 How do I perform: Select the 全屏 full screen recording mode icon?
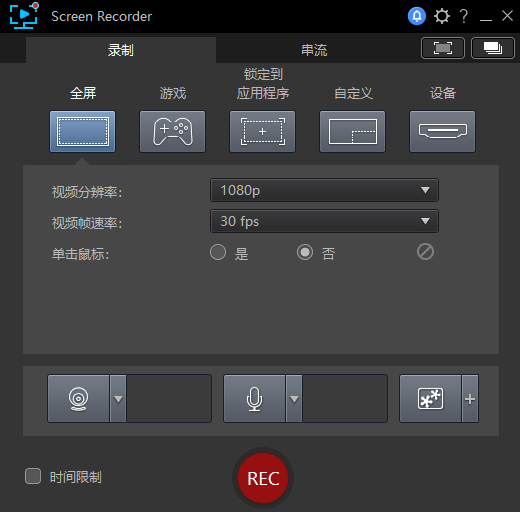click(82, 131)
